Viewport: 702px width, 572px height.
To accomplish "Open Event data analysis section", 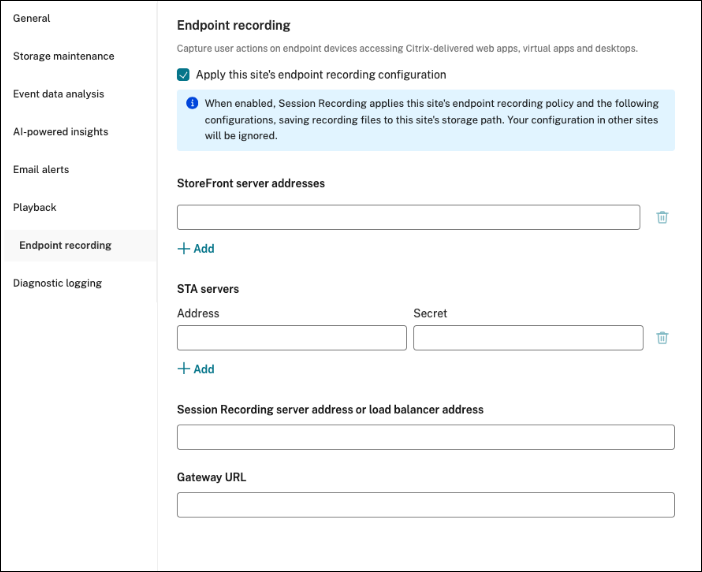I will point(58,94).
